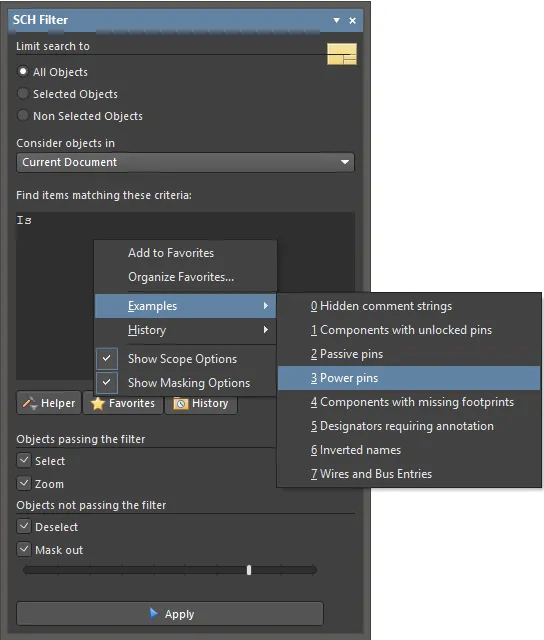Choose the Power pins example
The width and height of the screenshot is (544, 640).
pos(409,378)
